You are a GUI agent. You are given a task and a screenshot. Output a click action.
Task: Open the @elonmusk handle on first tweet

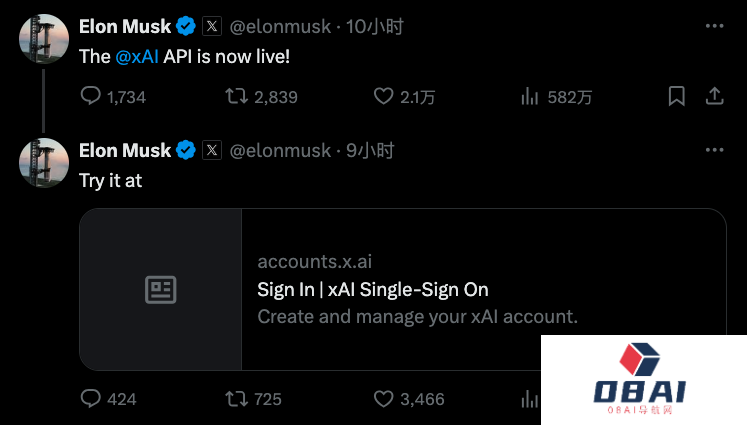281,26
